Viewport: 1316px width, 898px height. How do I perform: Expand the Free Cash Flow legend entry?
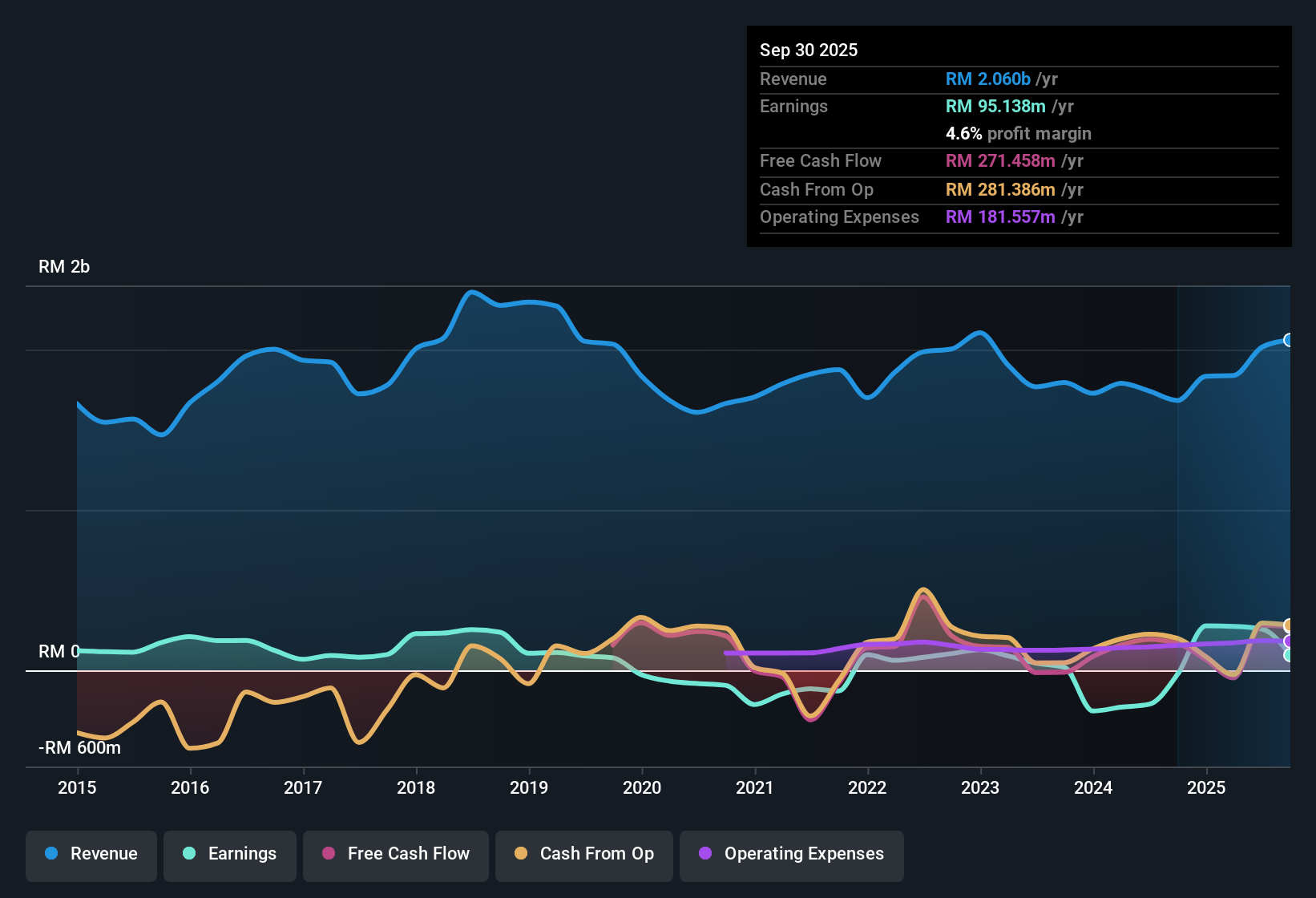[395, 854]
